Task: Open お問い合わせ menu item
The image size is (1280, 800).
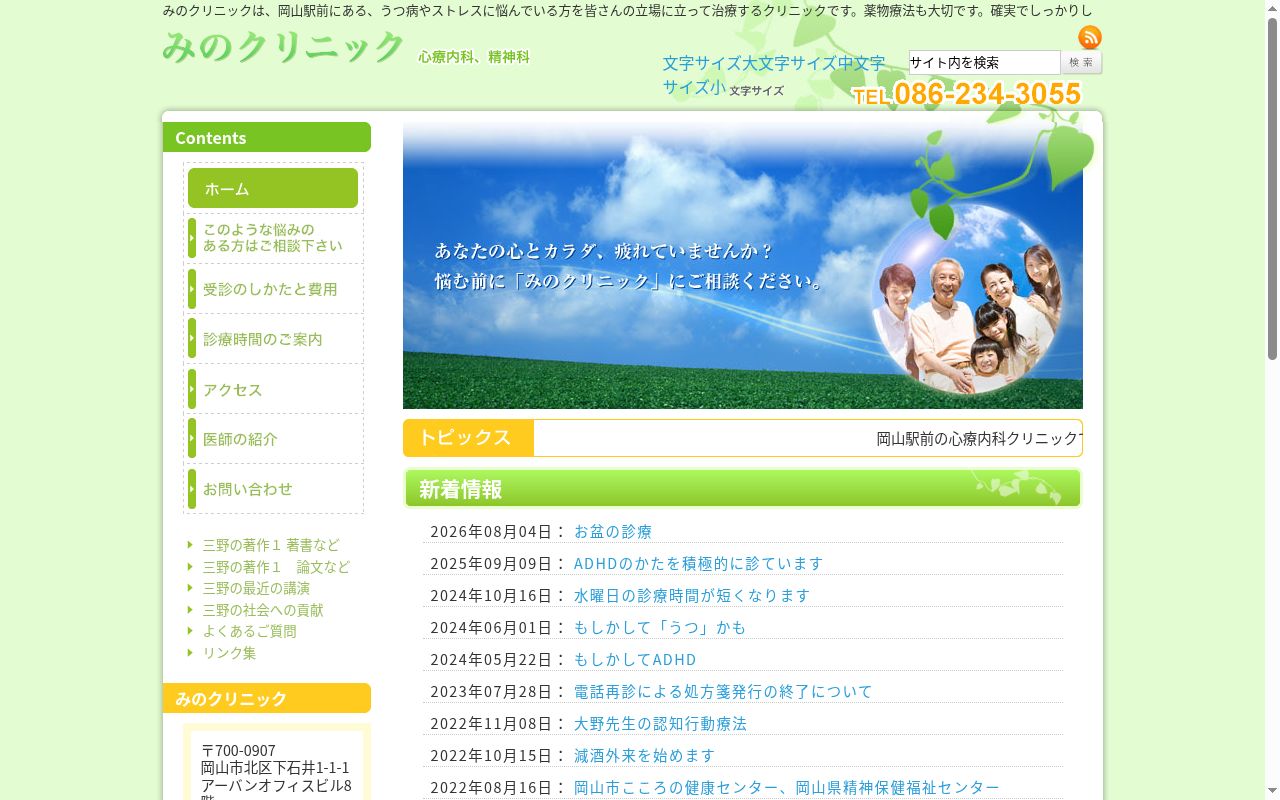Action: click(273, 489)
